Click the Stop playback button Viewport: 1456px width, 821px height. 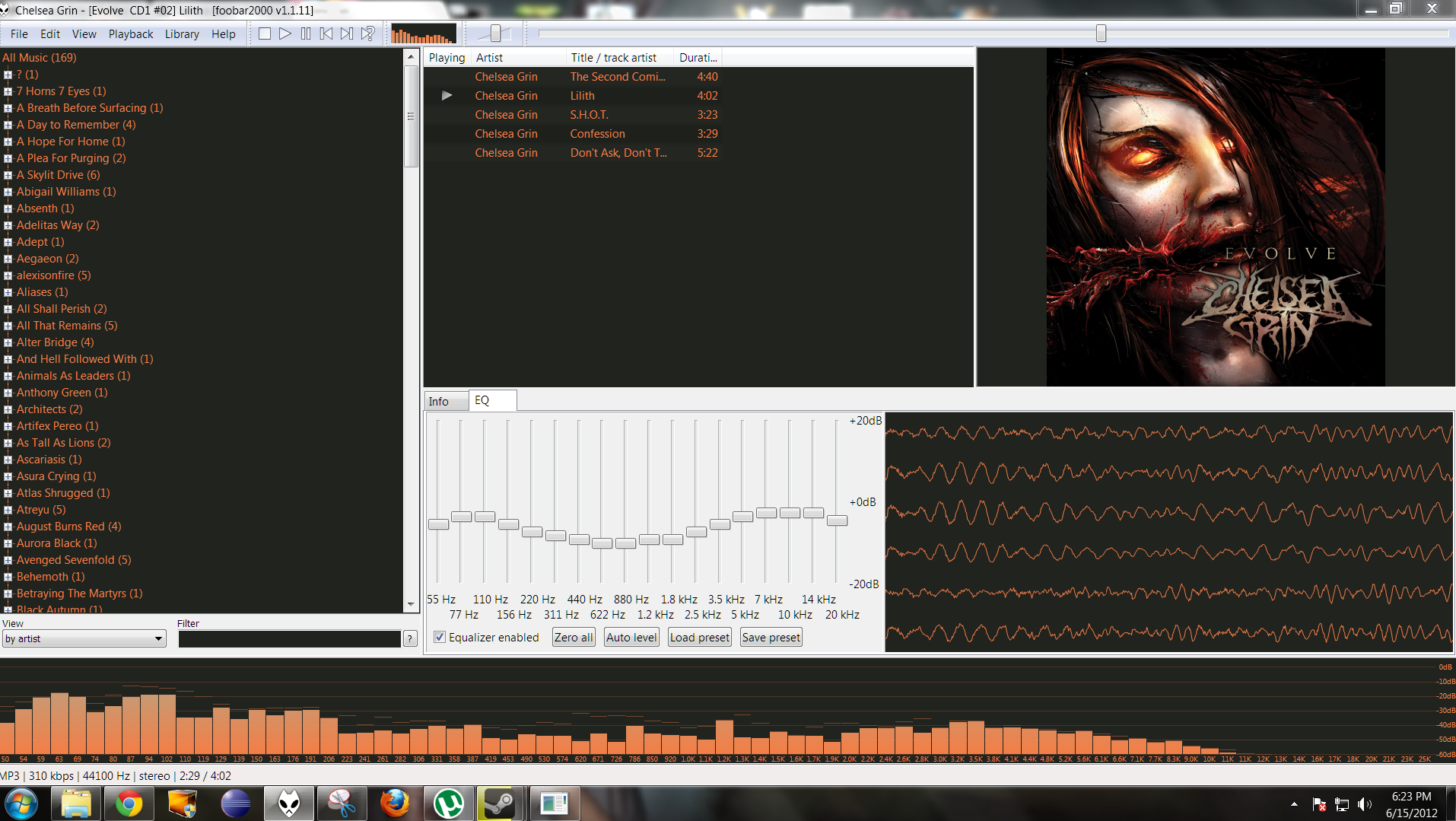[264, 33]
